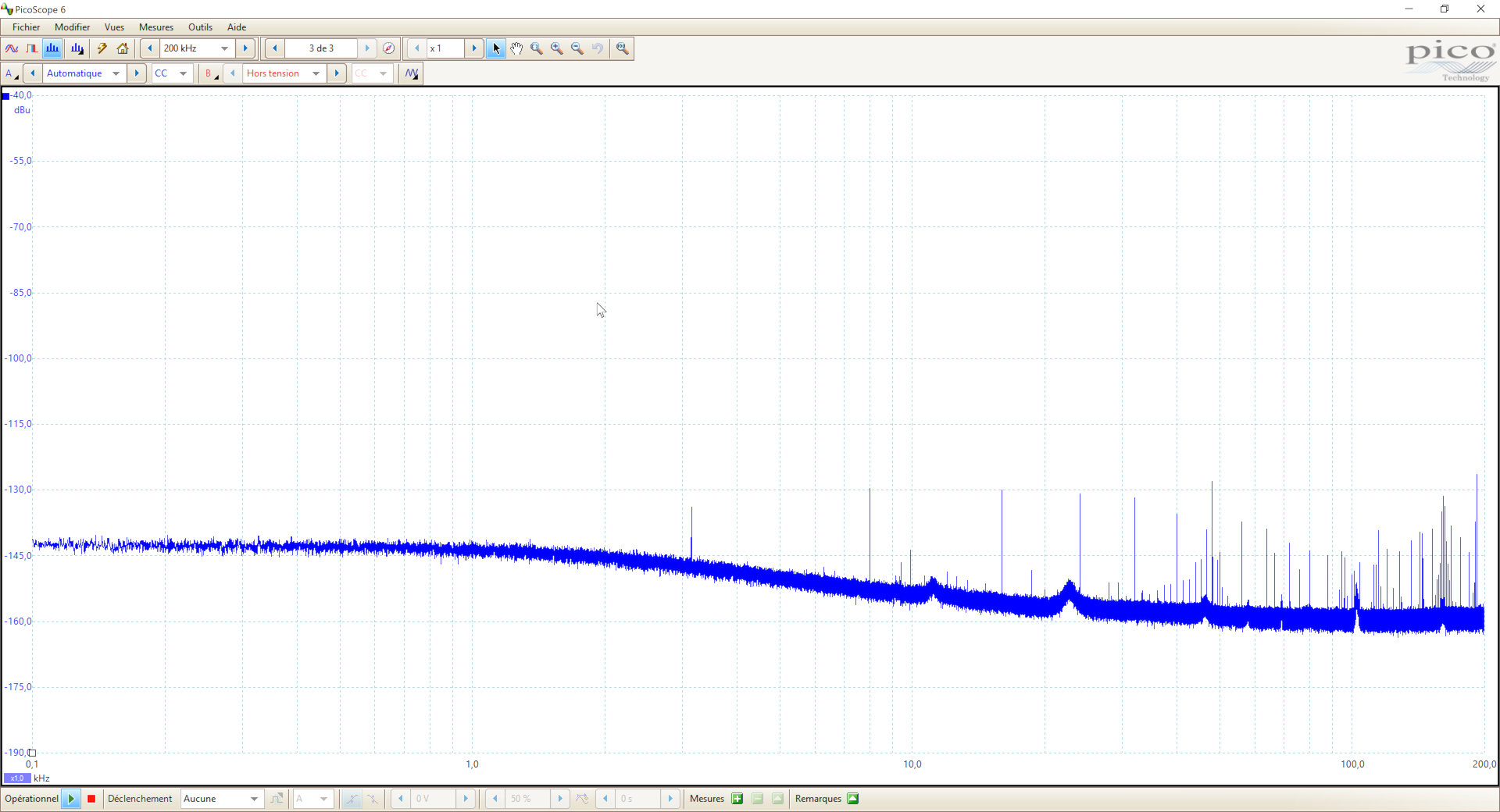This screenshot has height=812, width=1500.
Task: Open channel A options button
Action: click(x=12, y=73)
